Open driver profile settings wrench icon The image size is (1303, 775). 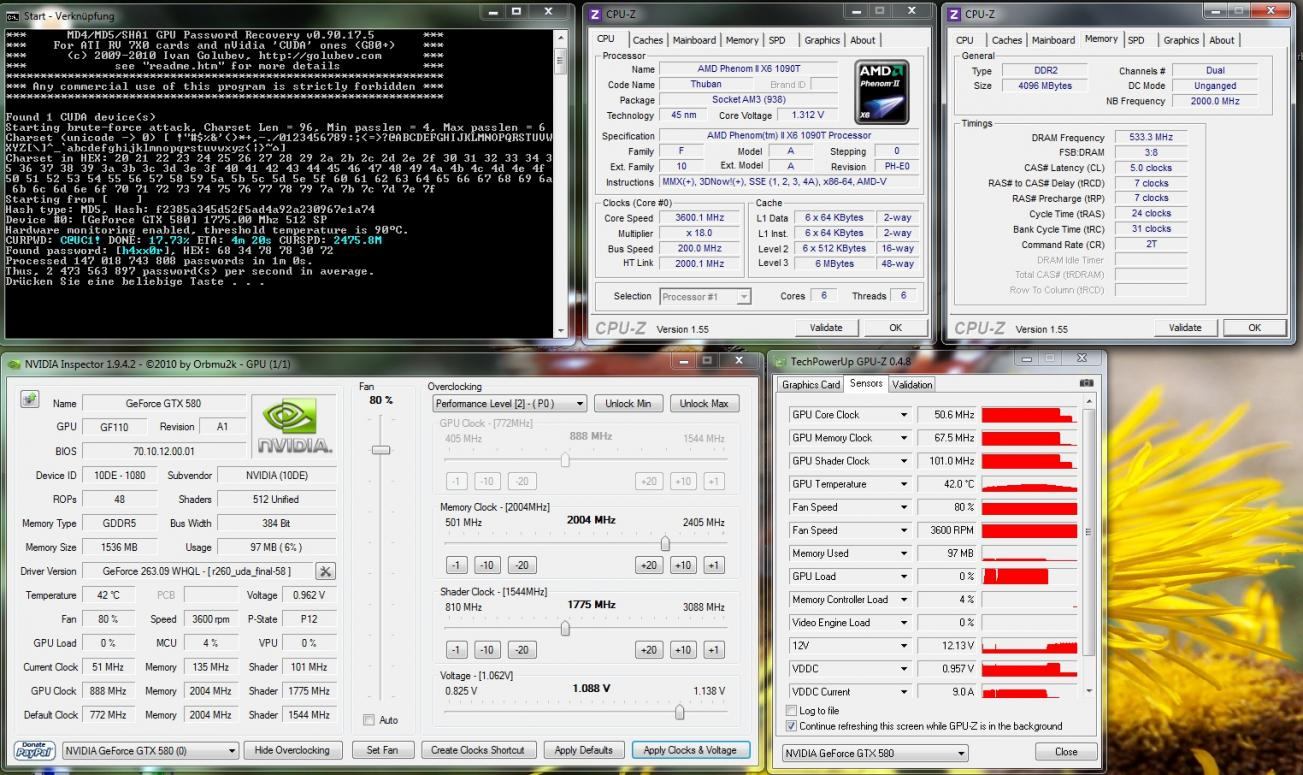coord(326,571)
